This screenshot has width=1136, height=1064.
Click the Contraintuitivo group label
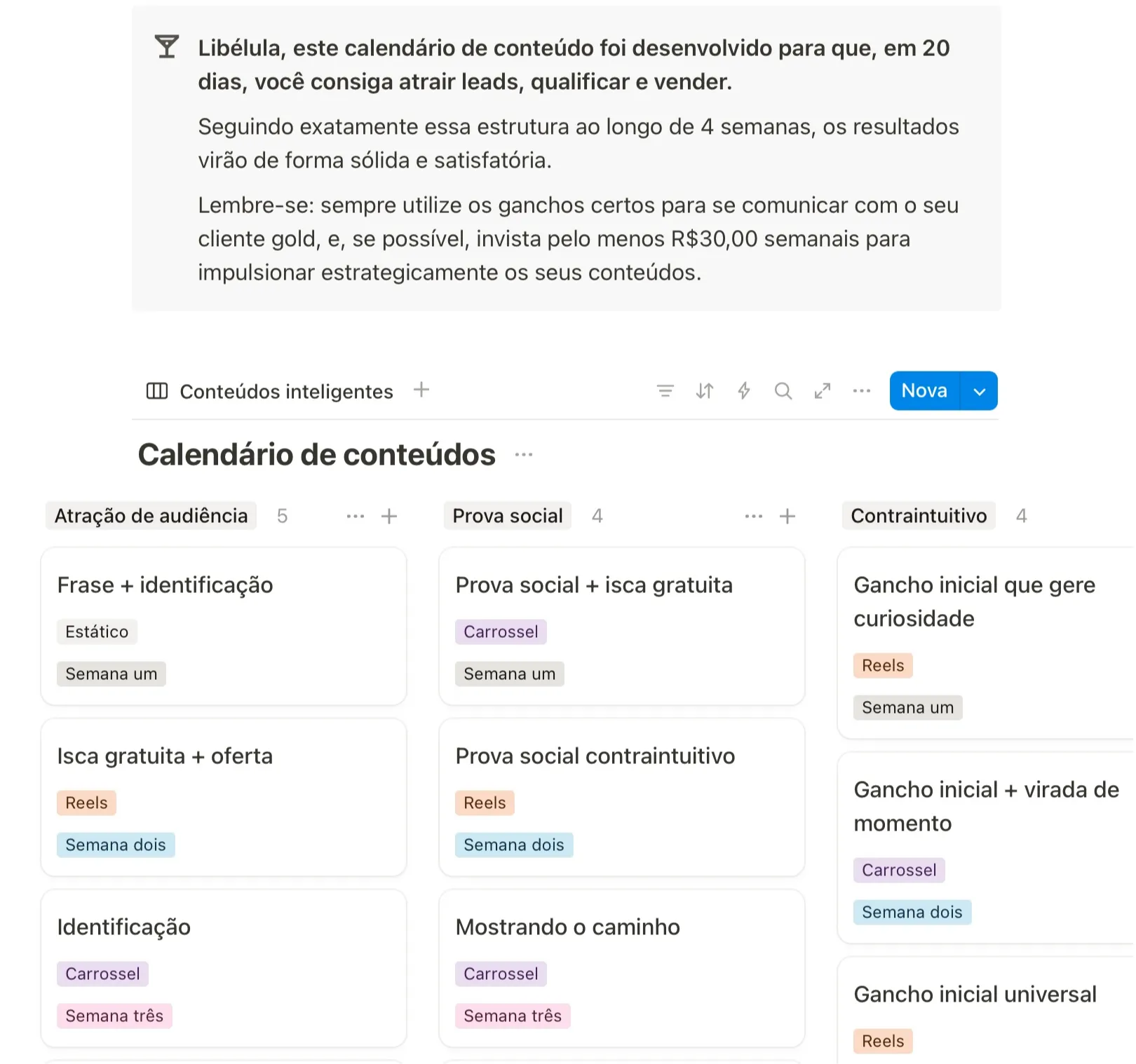coord(919,516)
